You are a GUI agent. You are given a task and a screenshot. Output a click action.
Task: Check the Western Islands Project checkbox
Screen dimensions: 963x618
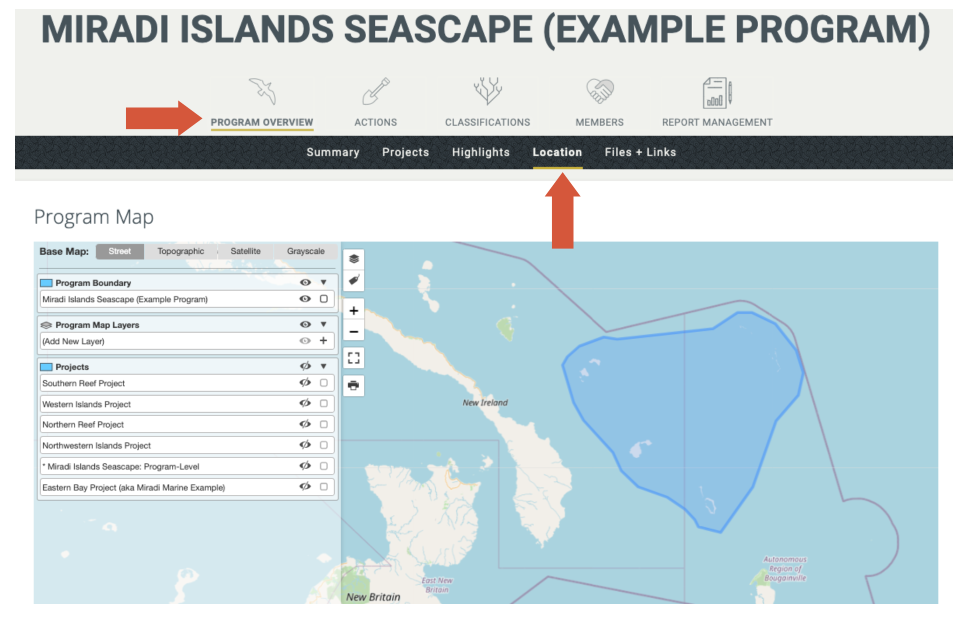coord(322,402)
